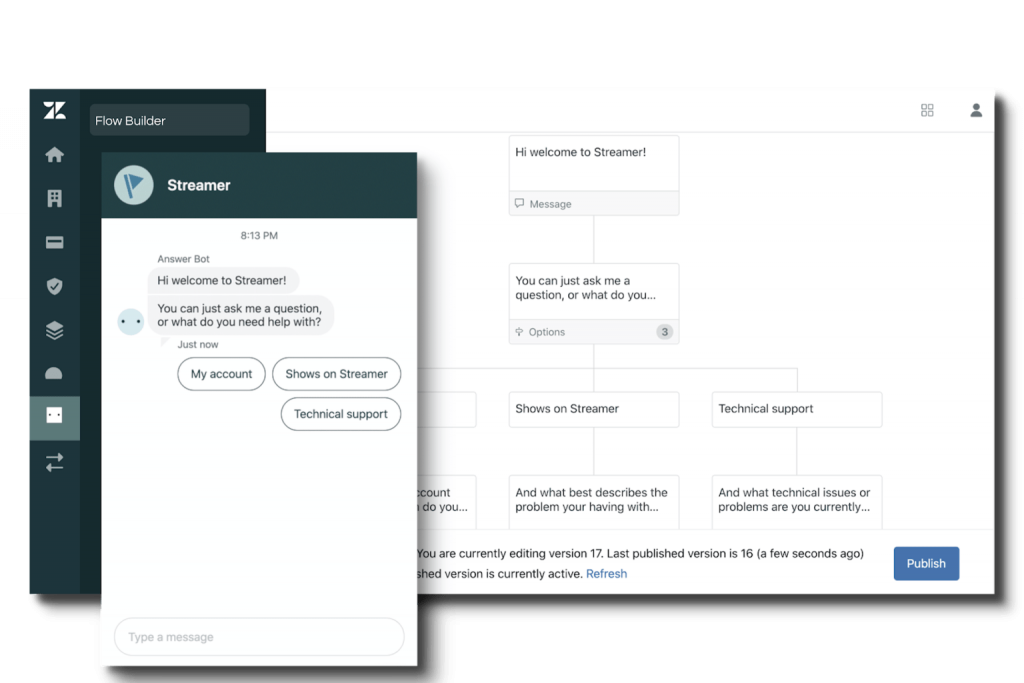Image resolution: width=1024 pixels, height=683 pixels.
Task: Open the stacked layers icon
Action: (55, 330)
